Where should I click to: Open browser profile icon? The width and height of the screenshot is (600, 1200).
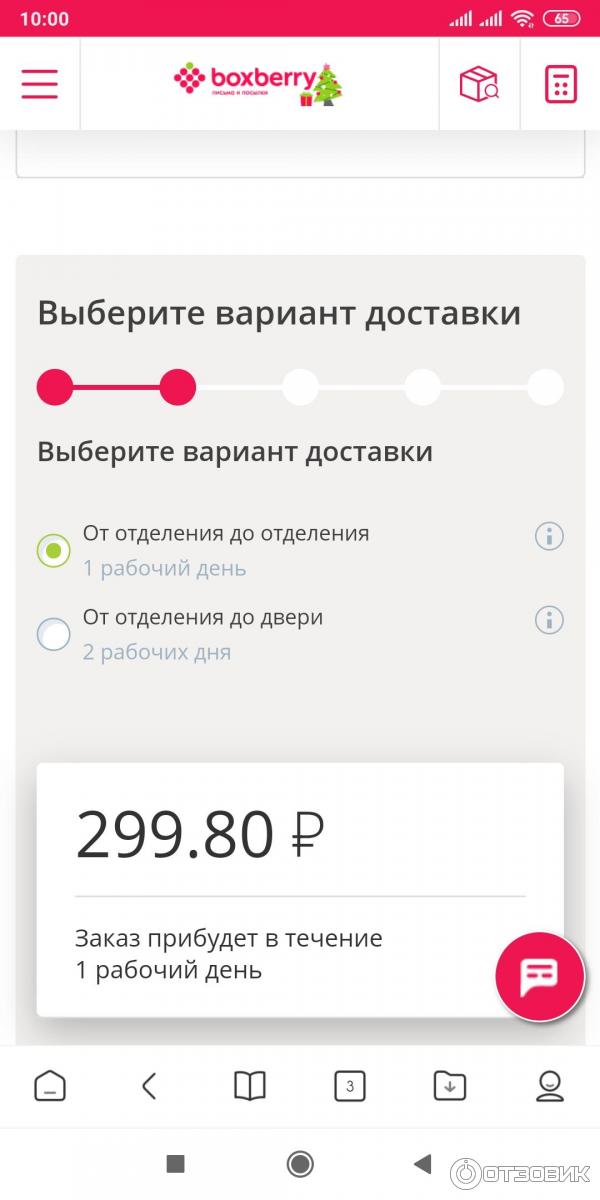[x=550, y=1086]
